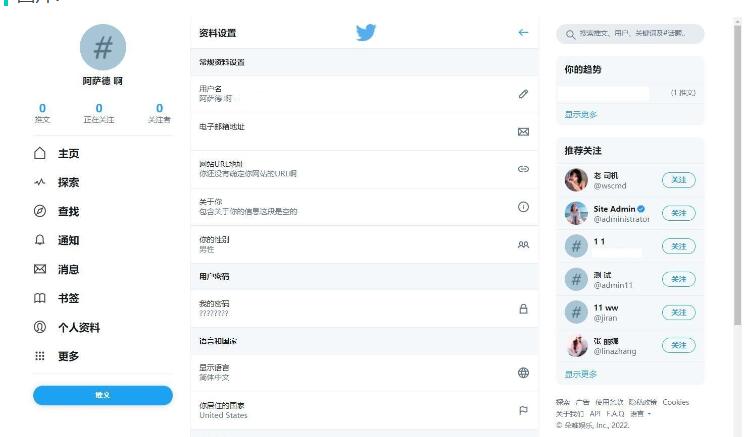Click the home icon beside 主页
The width and height of the screenshot is (744, 437).
40,153
